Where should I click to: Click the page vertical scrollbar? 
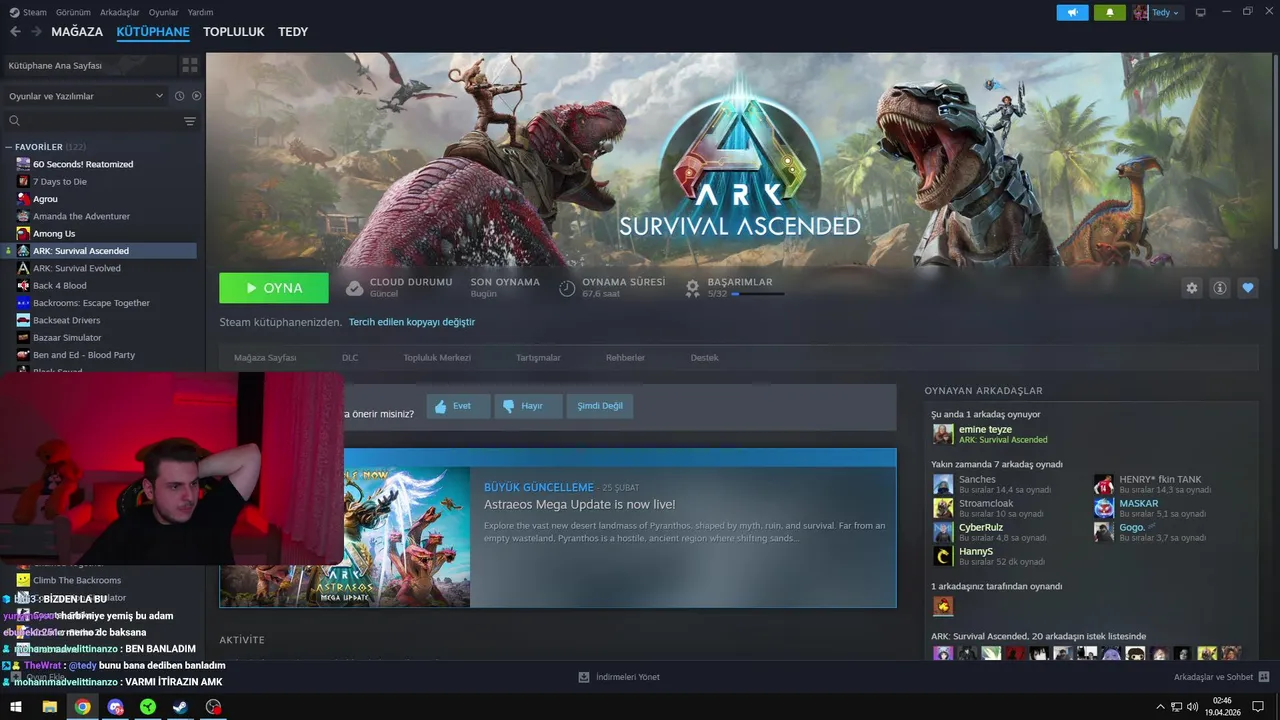(x=1275, y=150)
